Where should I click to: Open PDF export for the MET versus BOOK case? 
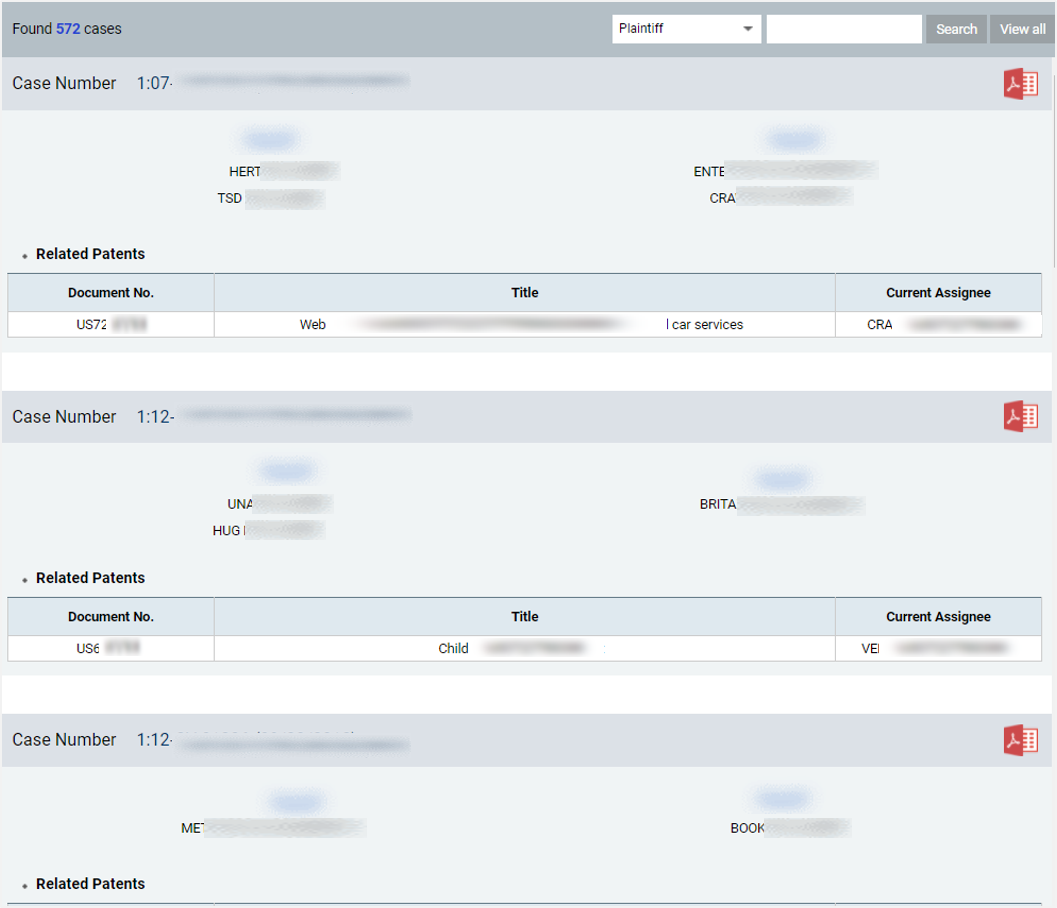tap(1020, 740)
